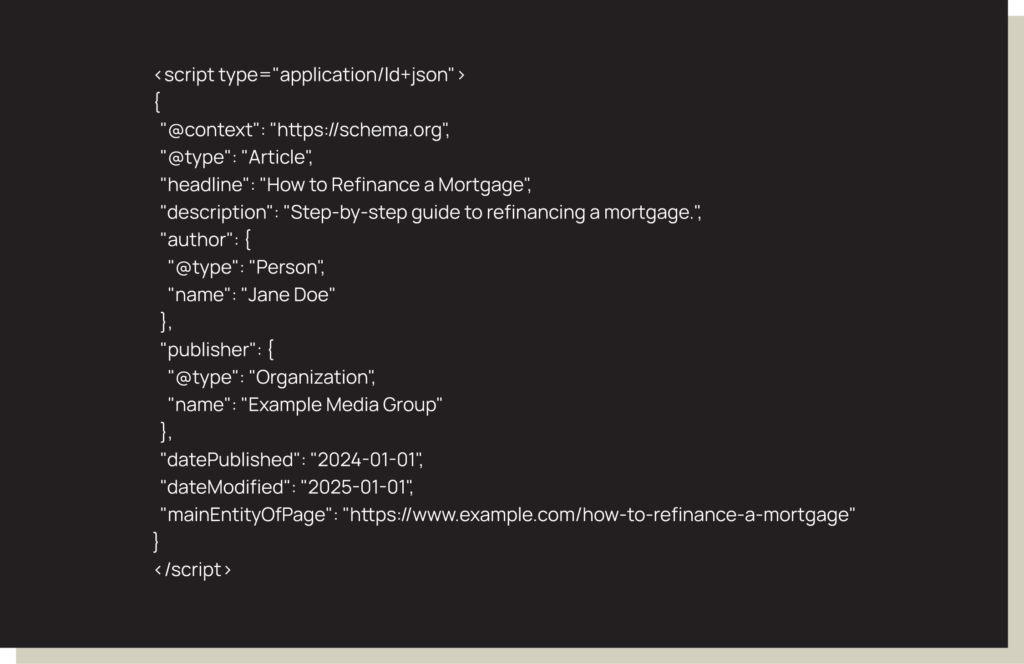Viewport: 1024px width, 664px height.
Task: Click the opening script tag line
Action: pyautogui.click(x=309, y=75)
